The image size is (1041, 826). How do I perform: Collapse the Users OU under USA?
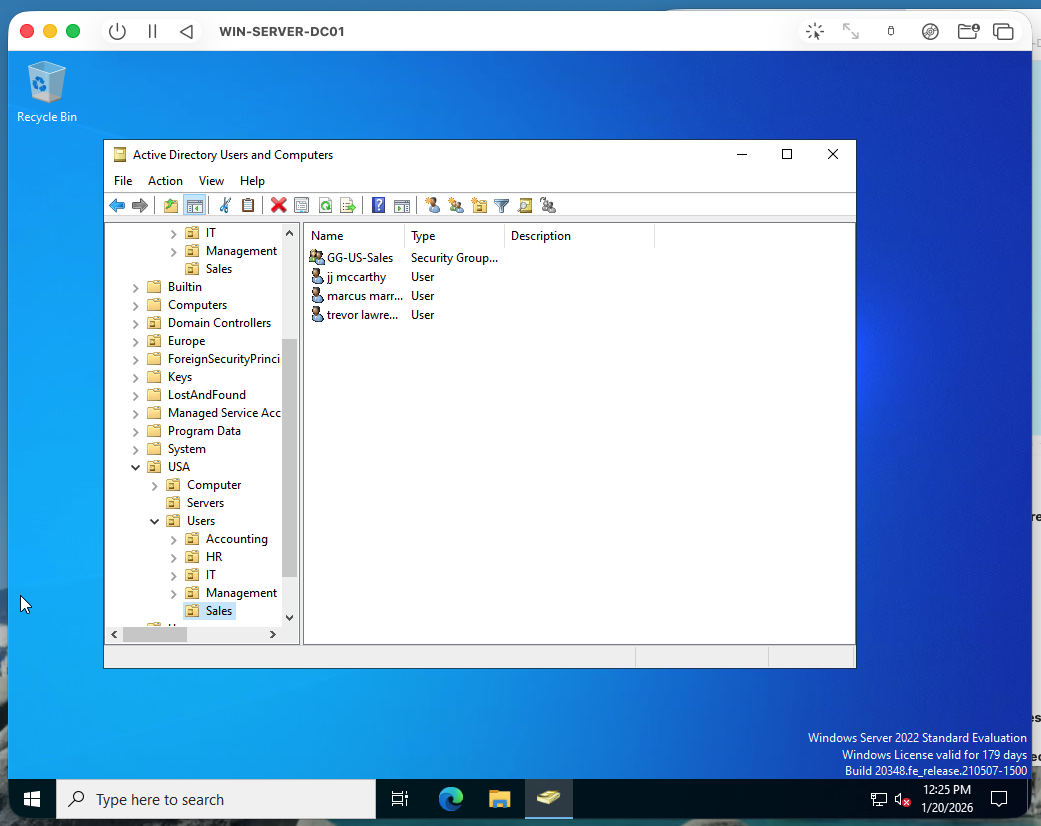pyautogui.click(x=155, y=521)
